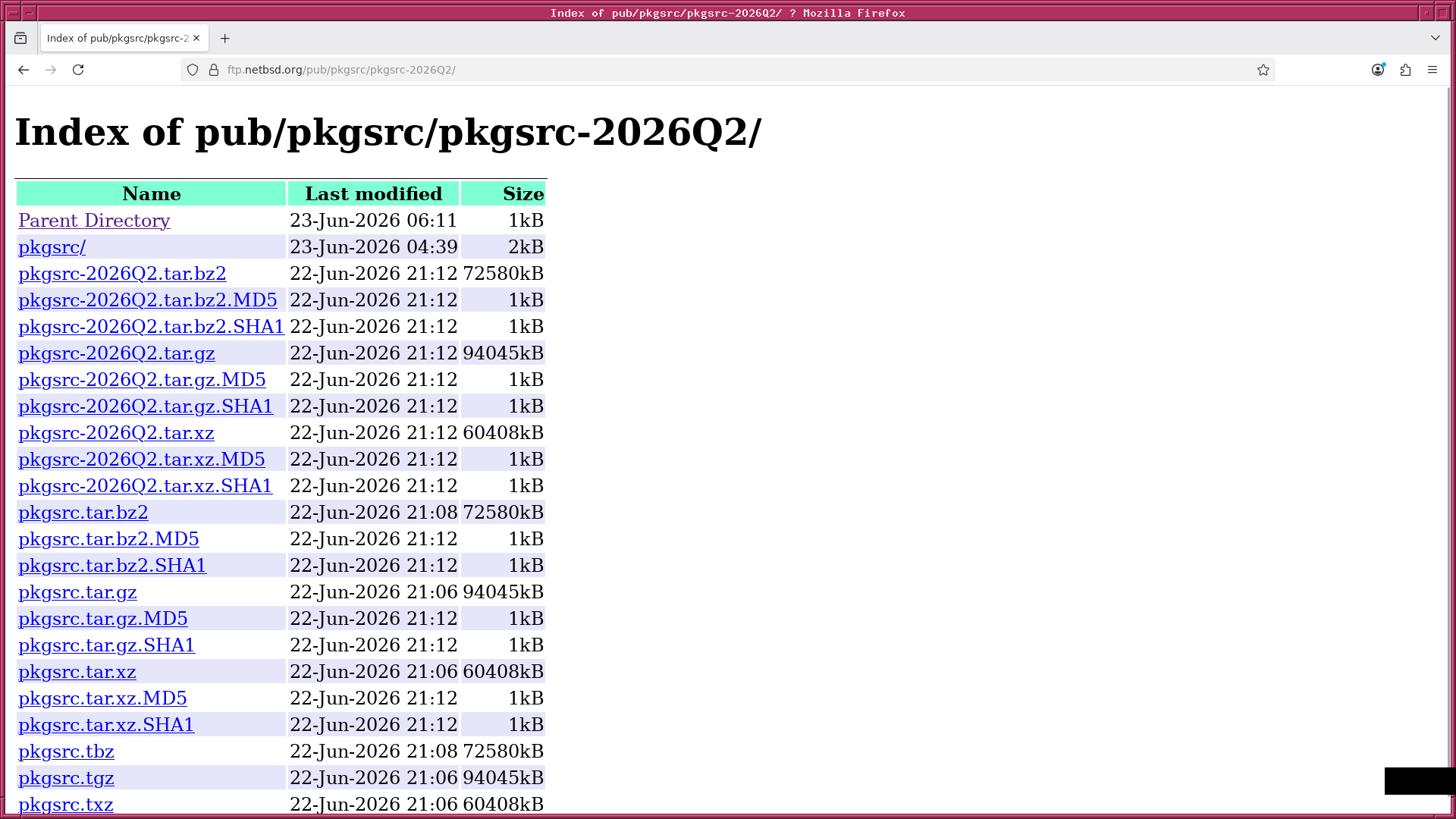Download pkgsrc.tar.bz2
Screen dimensions: 1456x819
(83, 513)
